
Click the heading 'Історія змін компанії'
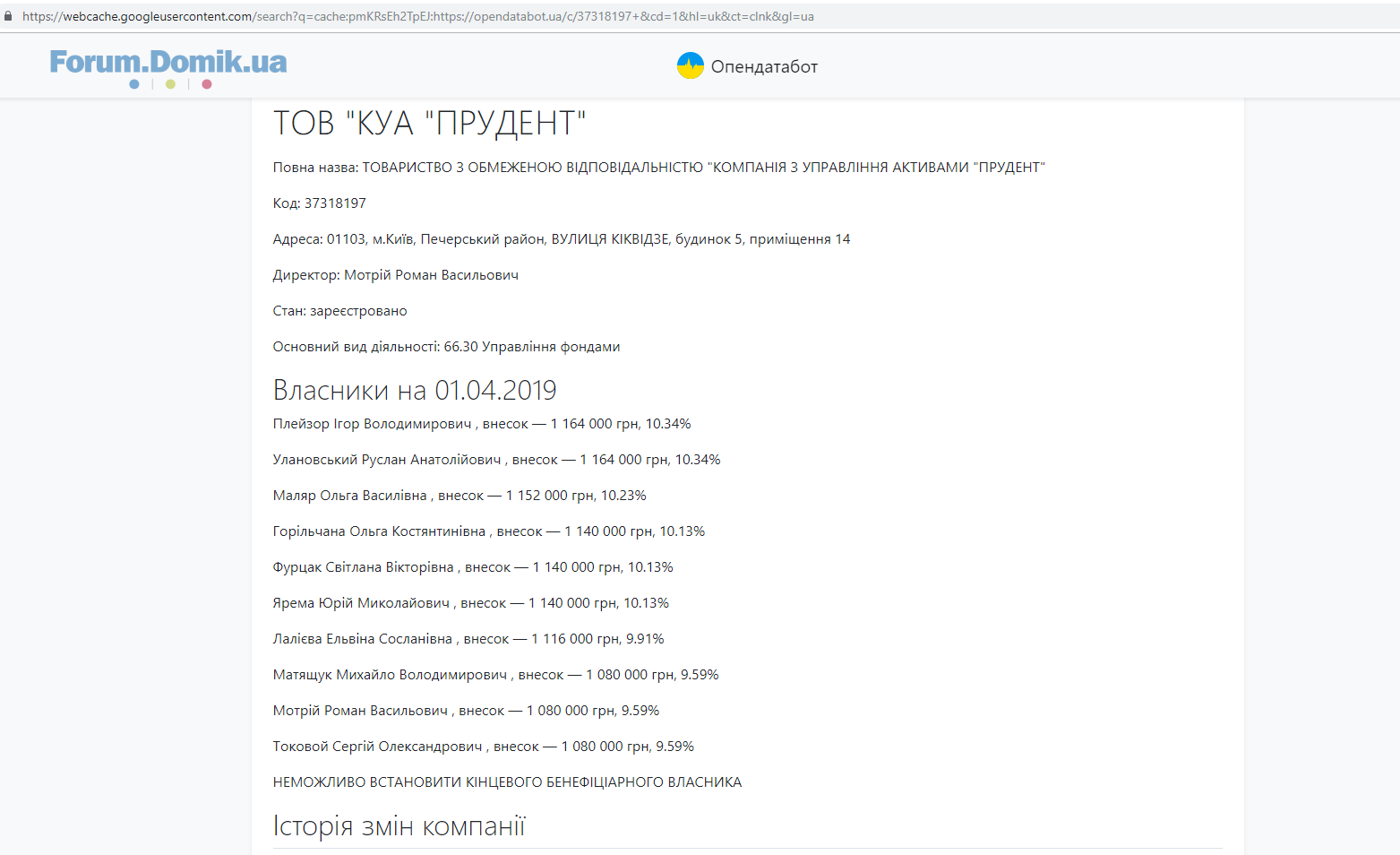pos(399,825)
